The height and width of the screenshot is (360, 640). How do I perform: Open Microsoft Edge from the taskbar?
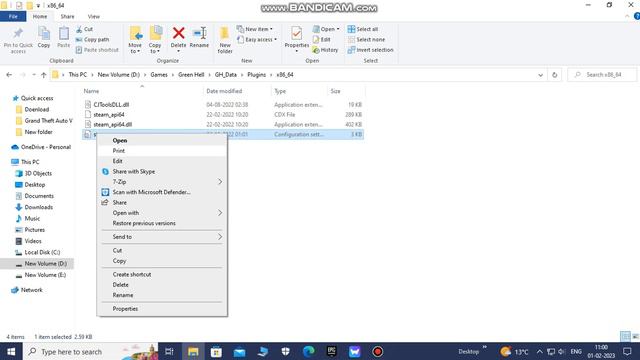click(309, 351)
